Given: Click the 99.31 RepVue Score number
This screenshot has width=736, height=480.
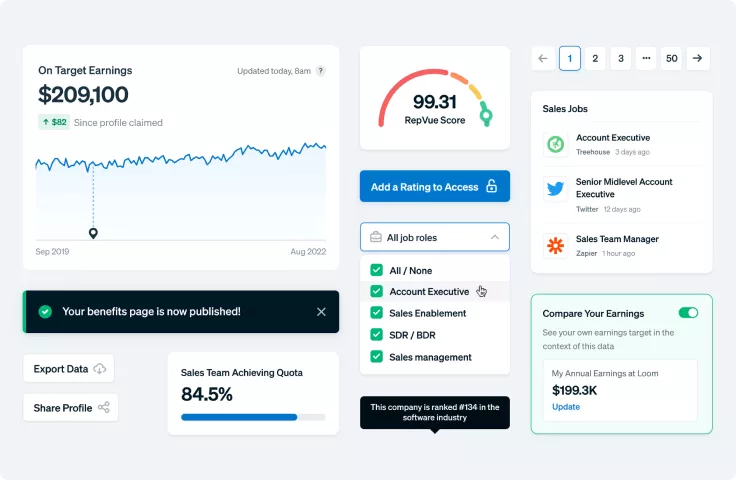Looking at the screenshot, I should [x=435, y=102].
